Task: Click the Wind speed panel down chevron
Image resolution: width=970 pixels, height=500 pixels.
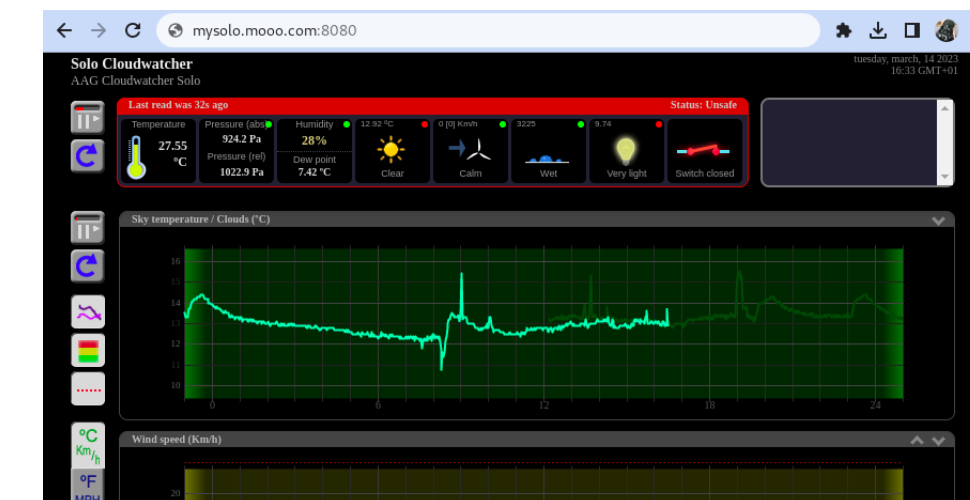Action: pyautogui.click(x=938, y=441)
